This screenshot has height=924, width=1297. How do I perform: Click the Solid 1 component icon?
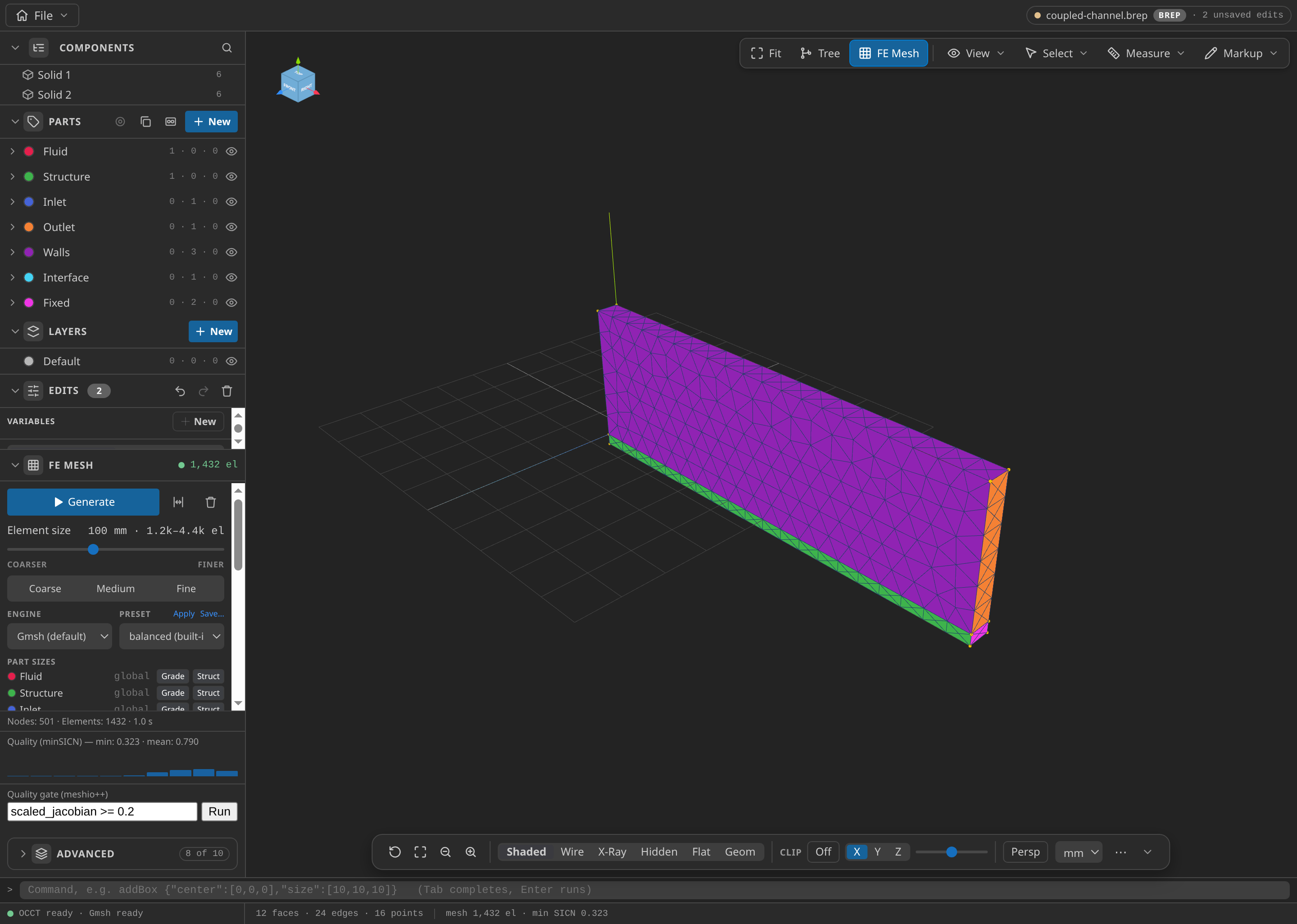point(27,75)
